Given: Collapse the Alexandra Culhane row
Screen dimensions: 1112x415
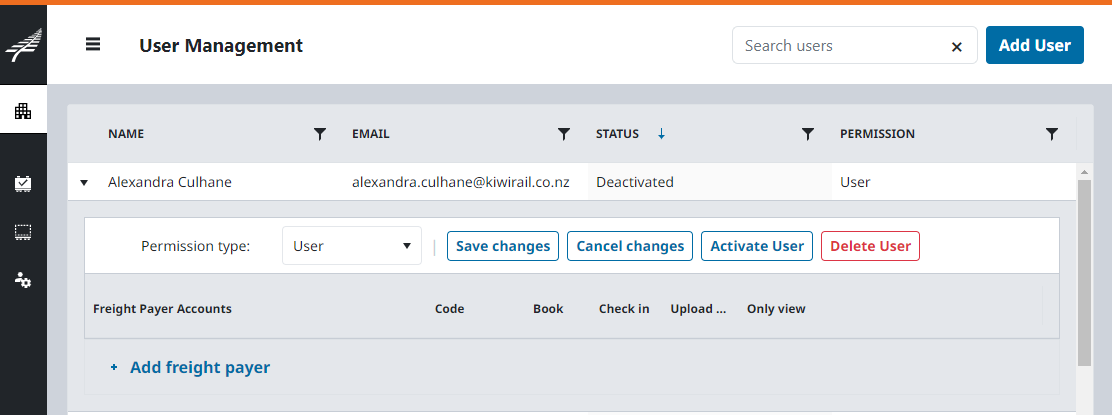Looking at the screenshot, I should [84, 183].
